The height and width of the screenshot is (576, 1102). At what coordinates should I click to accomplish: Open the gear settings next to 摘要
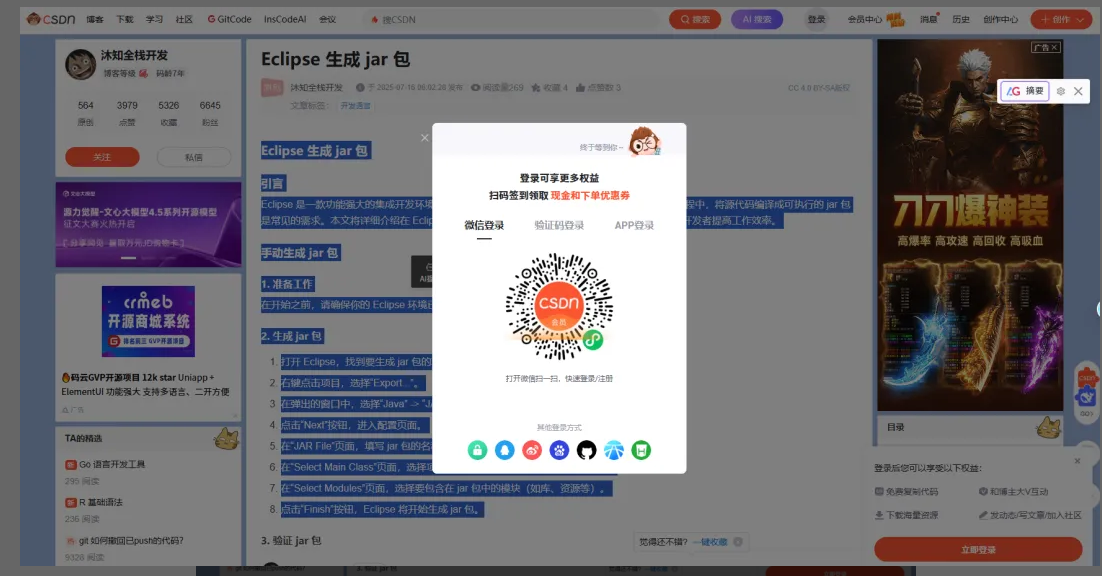coord(1061,91)
